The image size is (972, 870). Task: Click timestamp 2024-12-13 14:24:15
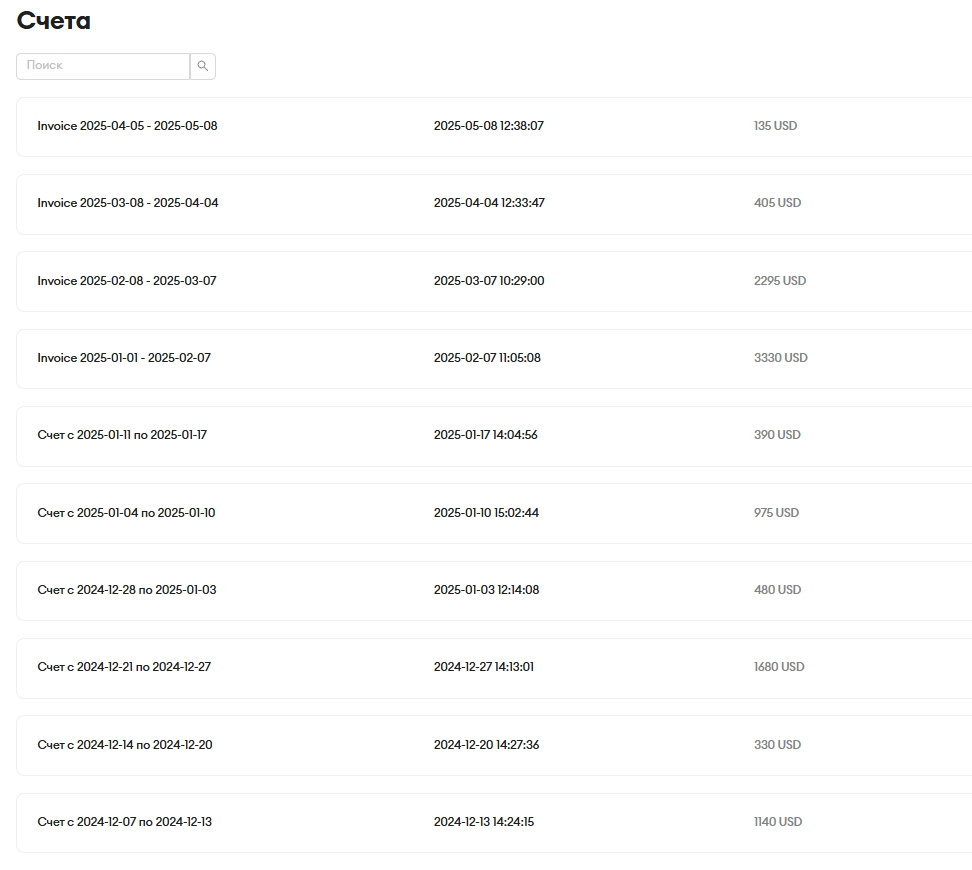coord(484,822)
